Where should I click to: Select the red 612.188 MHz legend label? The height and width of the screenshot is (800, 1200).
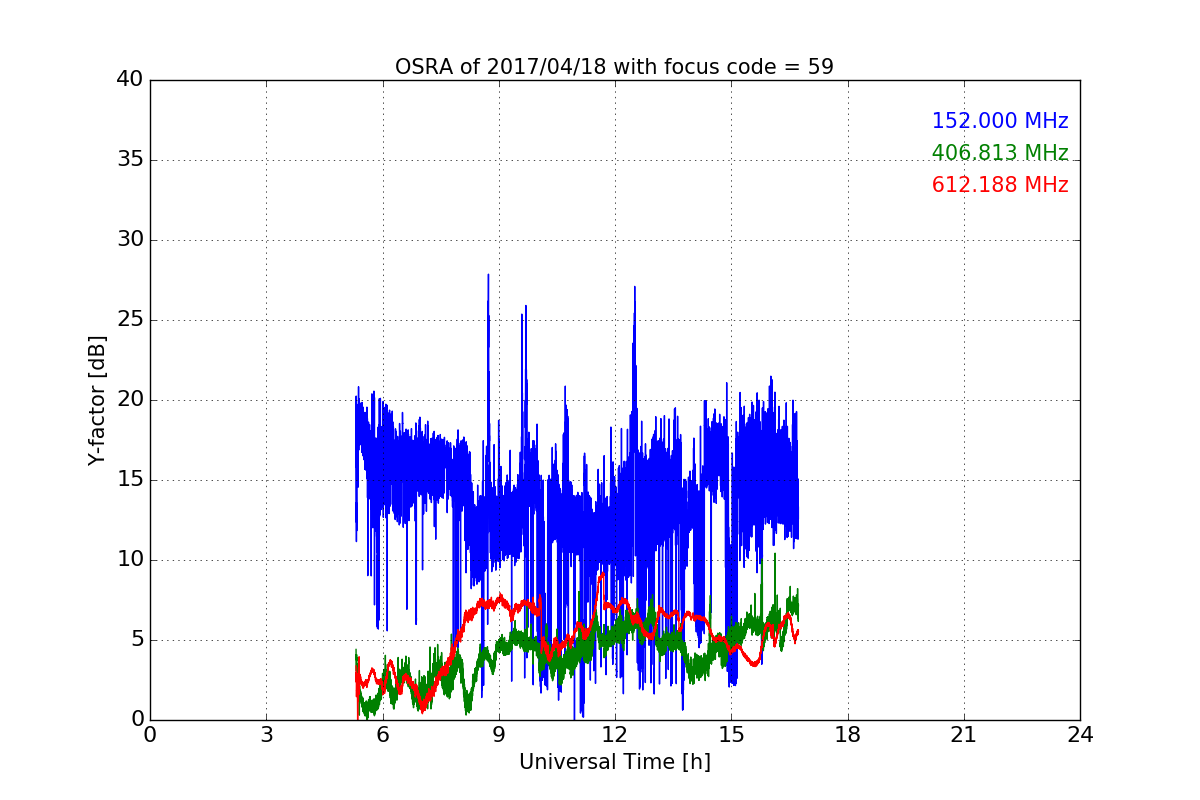point(1000,185)
